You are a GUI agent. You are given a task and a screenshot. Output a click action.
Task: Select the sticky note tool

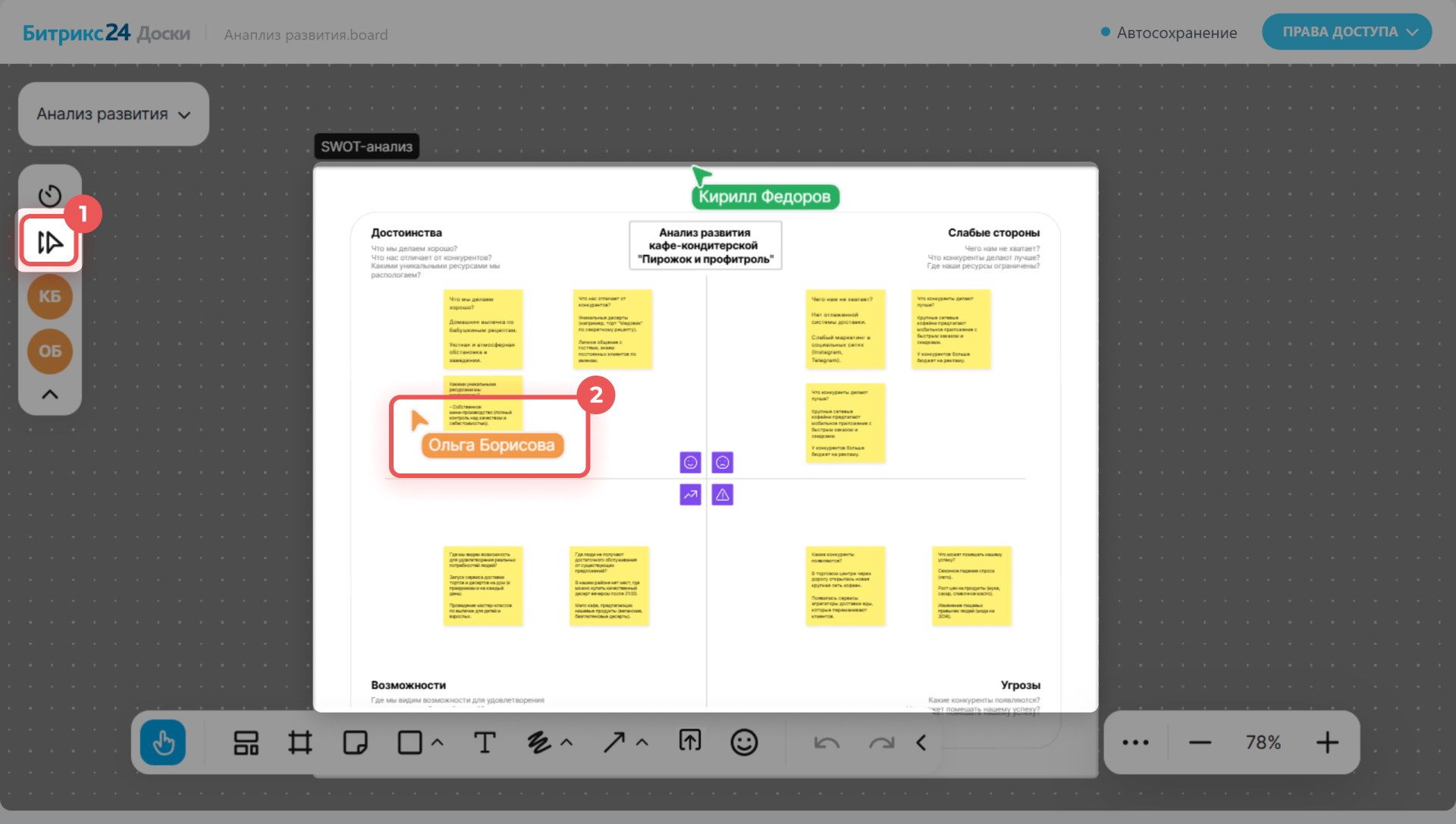pyautogui.click(x=355, y=742)
